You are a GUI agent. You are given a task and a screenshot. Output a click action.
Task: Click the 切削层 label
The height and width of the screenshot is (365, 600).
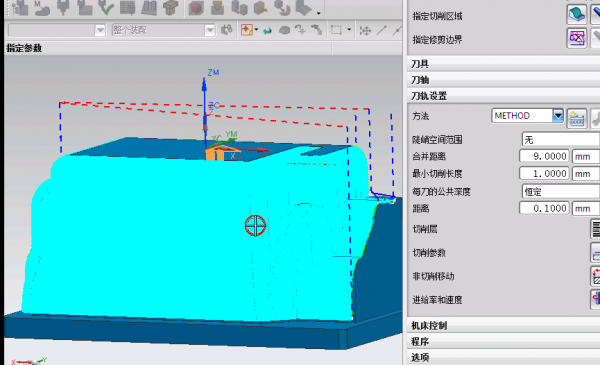[425, 229]
